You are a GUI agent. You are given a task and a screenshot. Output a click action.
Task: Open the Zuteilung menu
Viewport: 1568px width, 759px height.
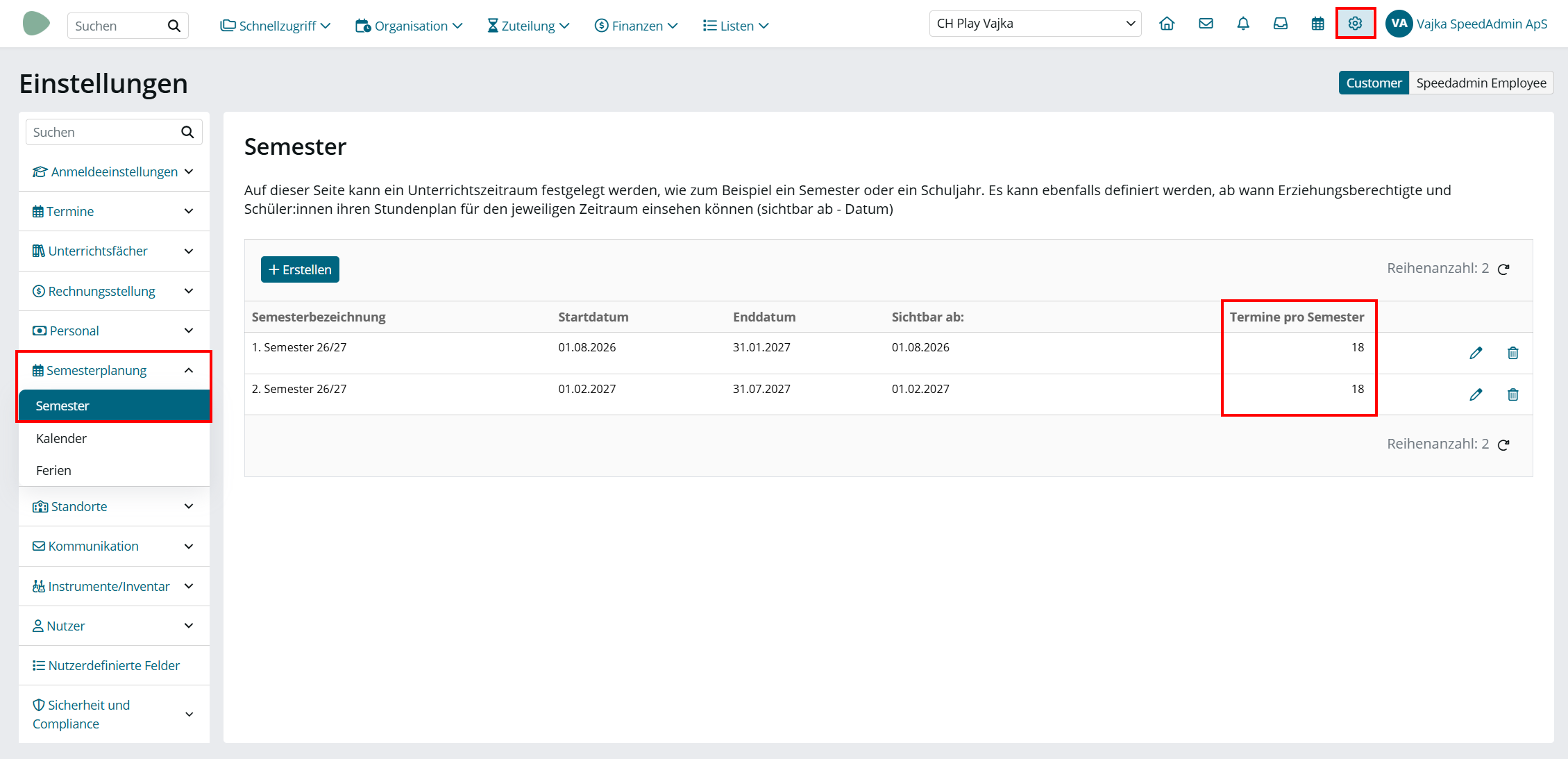point(528,26)
